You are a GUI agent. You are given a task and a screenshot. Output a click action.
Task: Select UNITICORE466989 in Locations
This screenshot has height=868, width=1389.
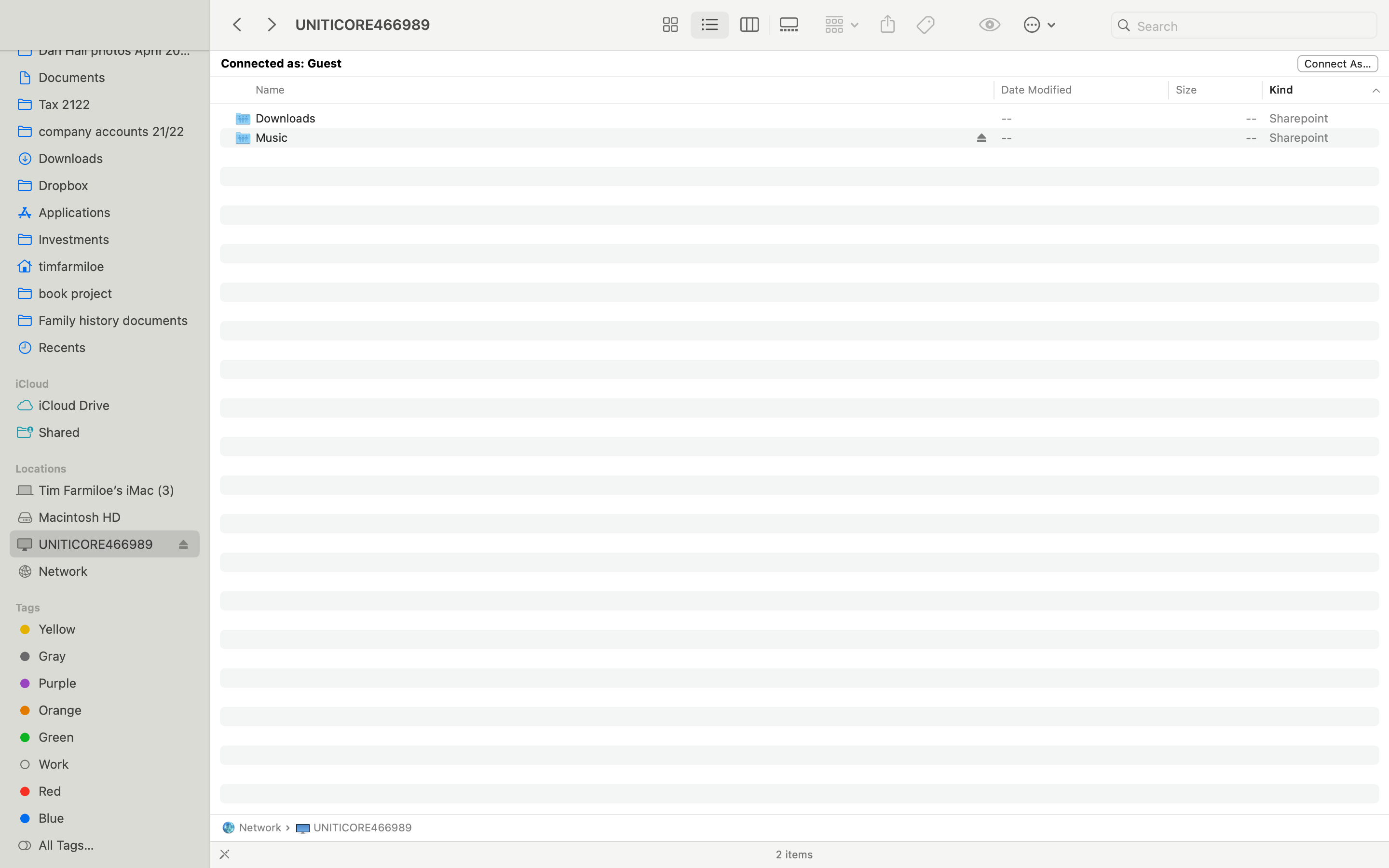coord(105,544)
